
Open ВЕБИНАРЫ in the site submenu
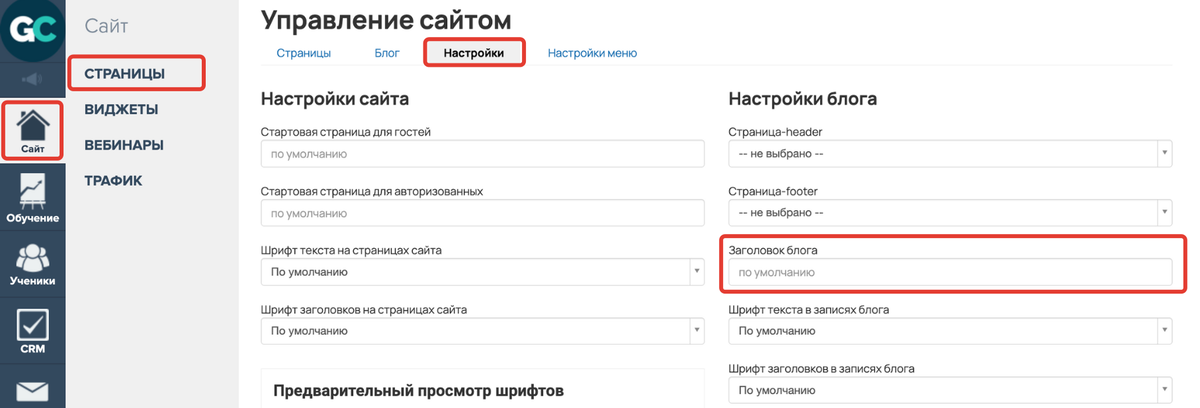tap(124, 145)
